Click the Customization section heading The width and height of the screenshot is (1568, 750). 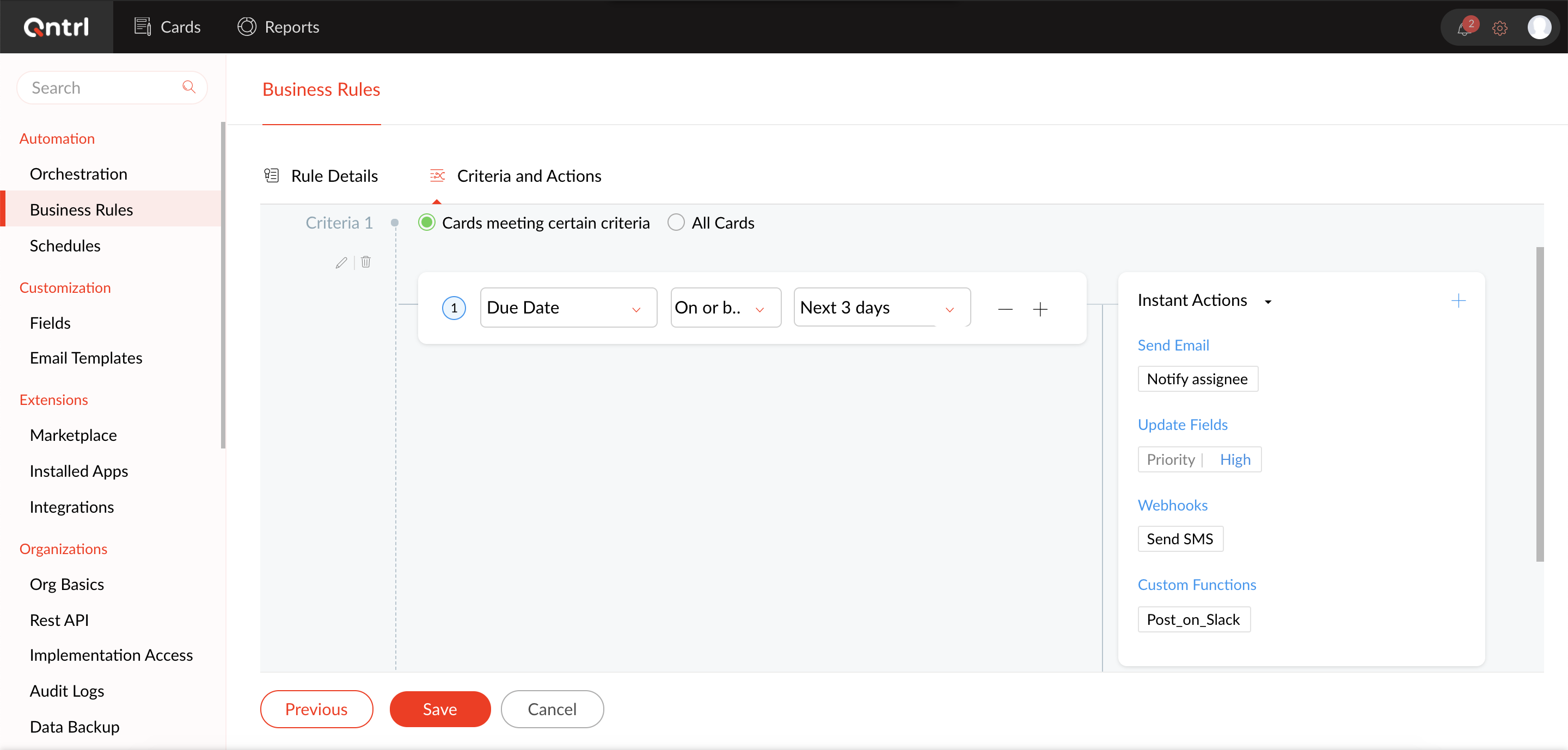pos(65,287)
